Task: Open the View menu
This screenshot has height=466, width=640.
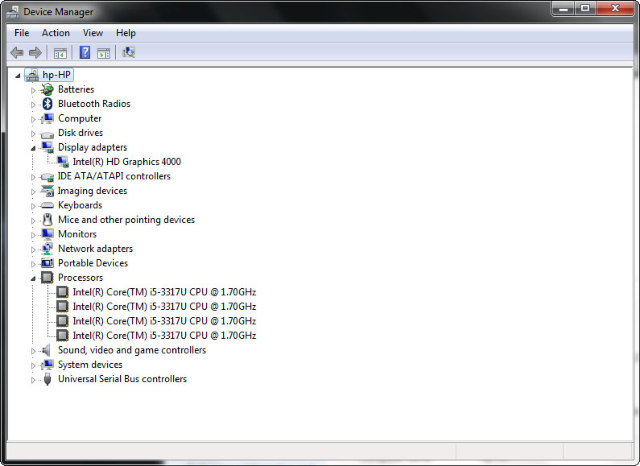Action: [93, 33]
